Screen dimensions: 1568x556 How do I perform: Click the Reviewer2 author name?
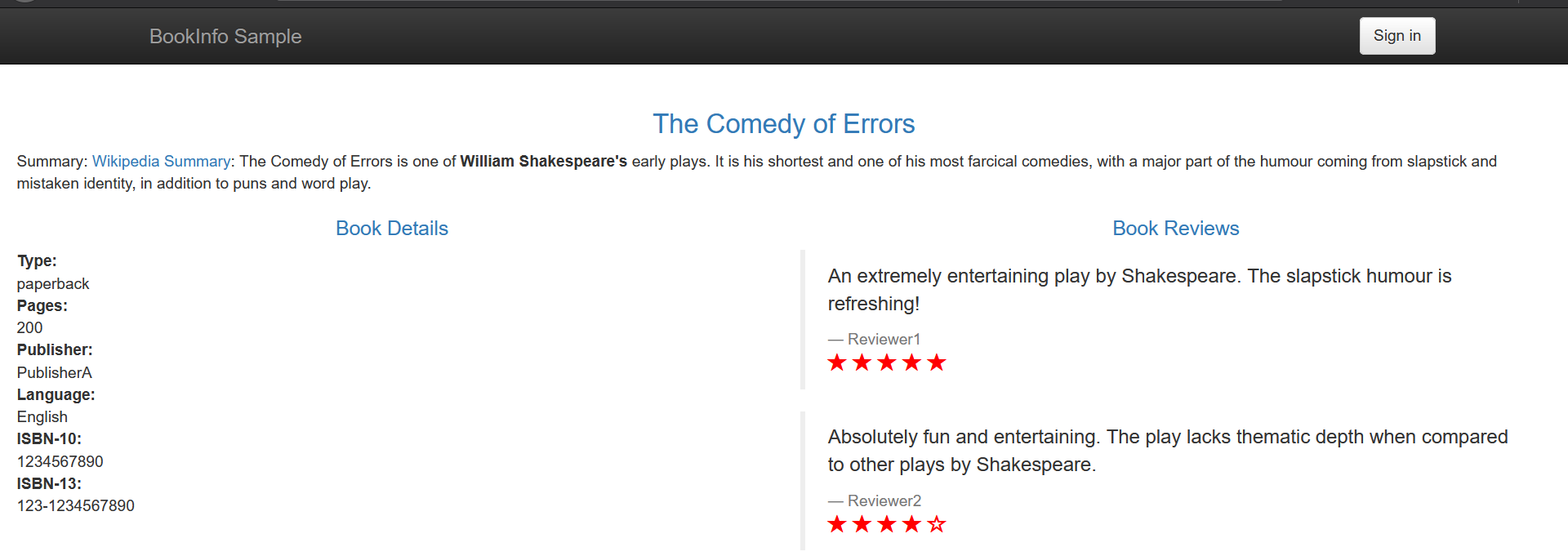coord(884,501)
